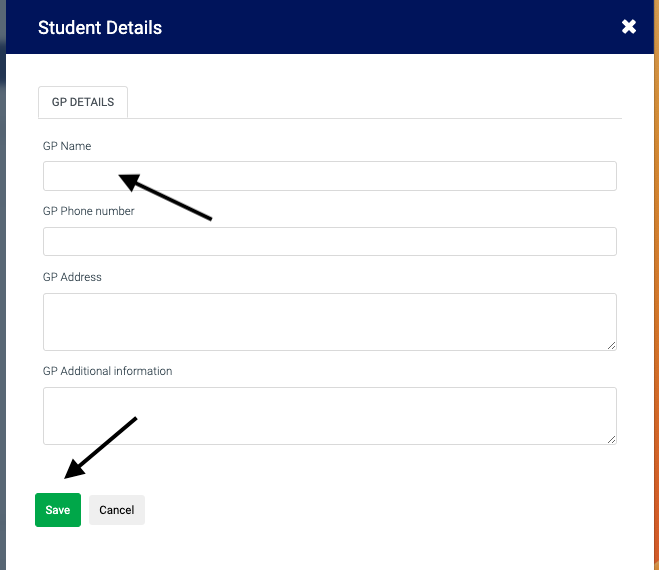Select the 'GP Address' label text

(x=72, y=277)
